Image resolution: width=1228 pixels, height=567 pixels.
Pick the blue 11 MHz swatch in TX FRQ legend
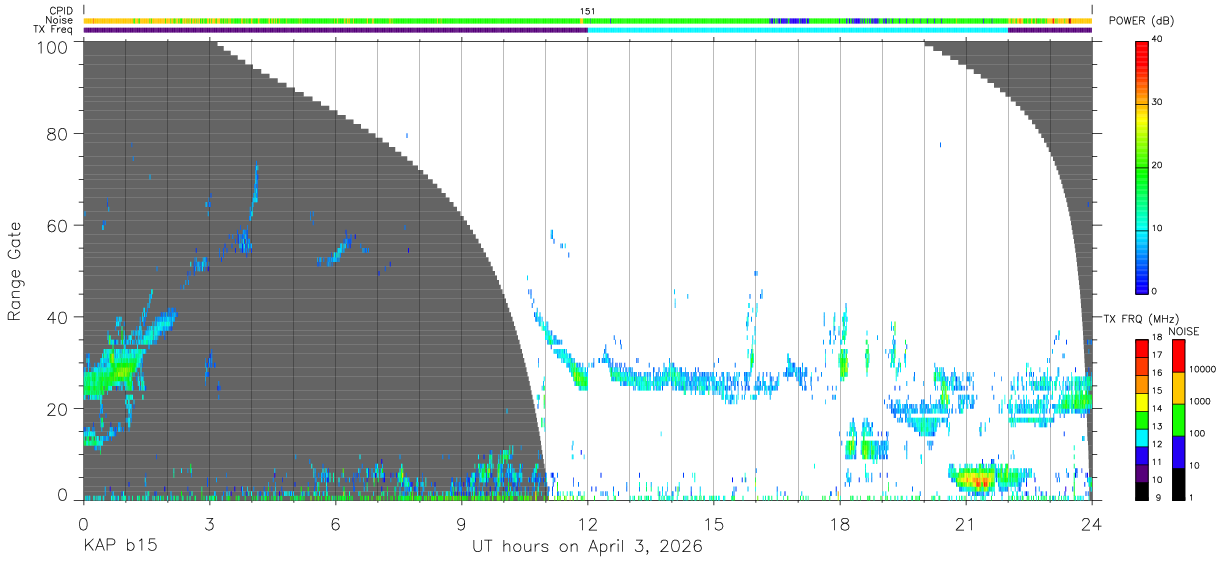pos(1142,454)
